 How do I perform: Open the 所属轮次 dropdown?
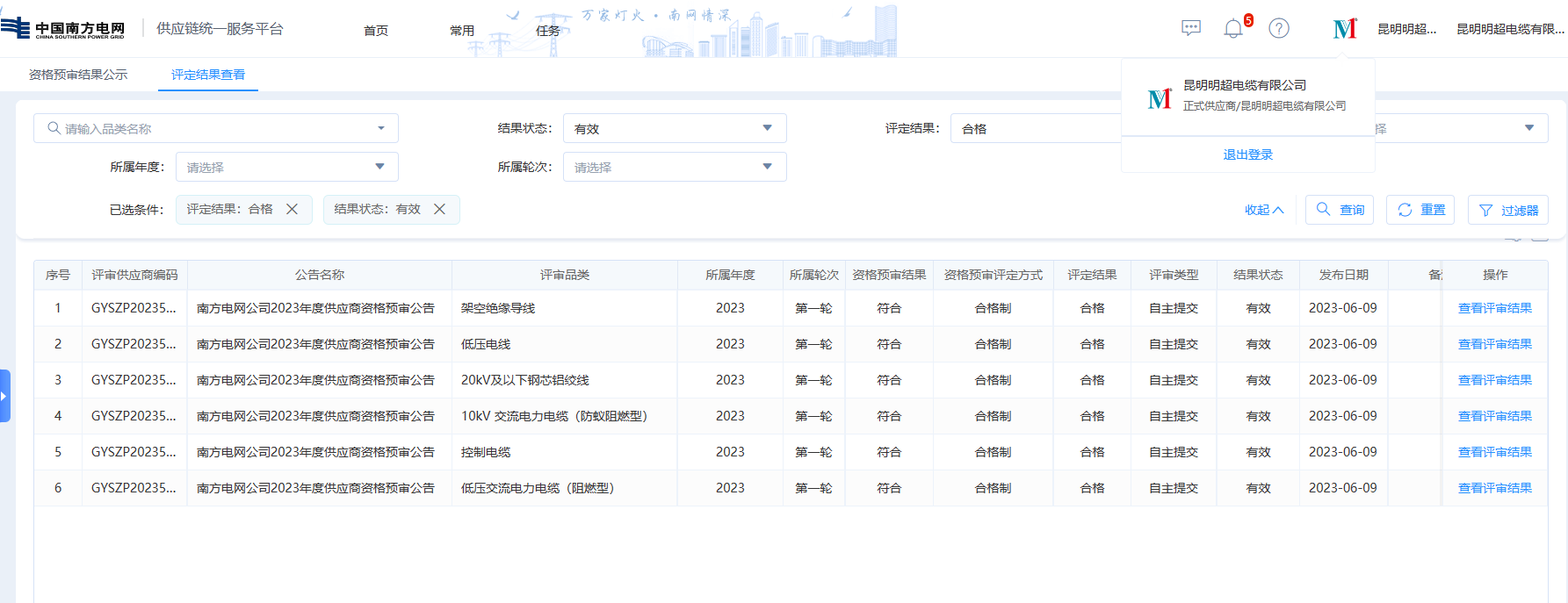(x=674, y=167)
